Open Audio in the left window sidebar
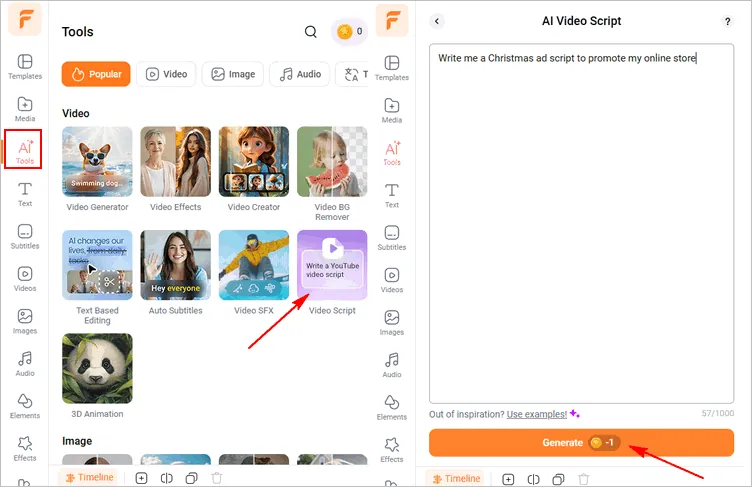 (25, 364)
